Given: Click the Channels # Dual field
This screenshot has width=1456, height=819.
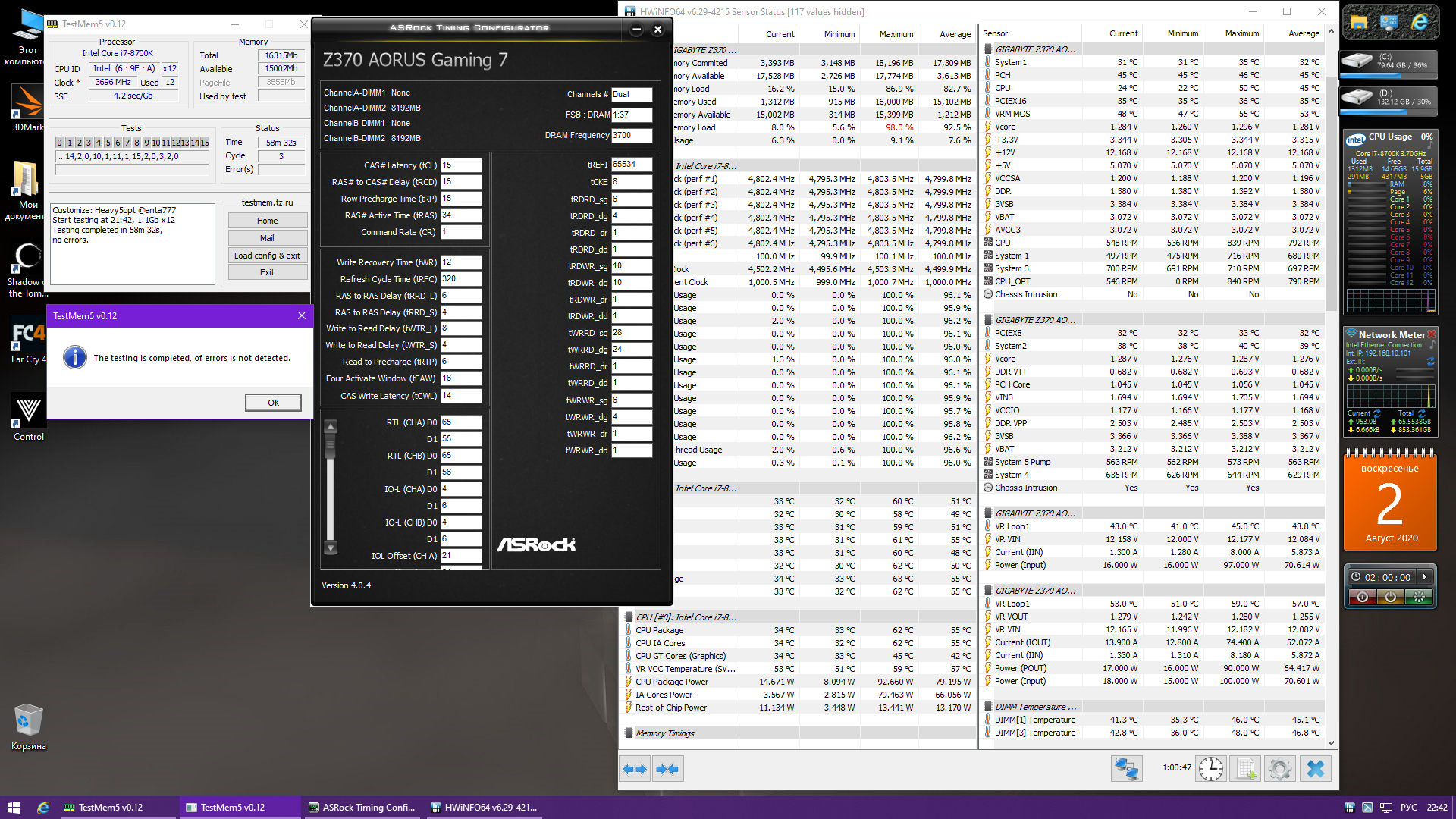Looking at the screenshot, I should point(632,95).
